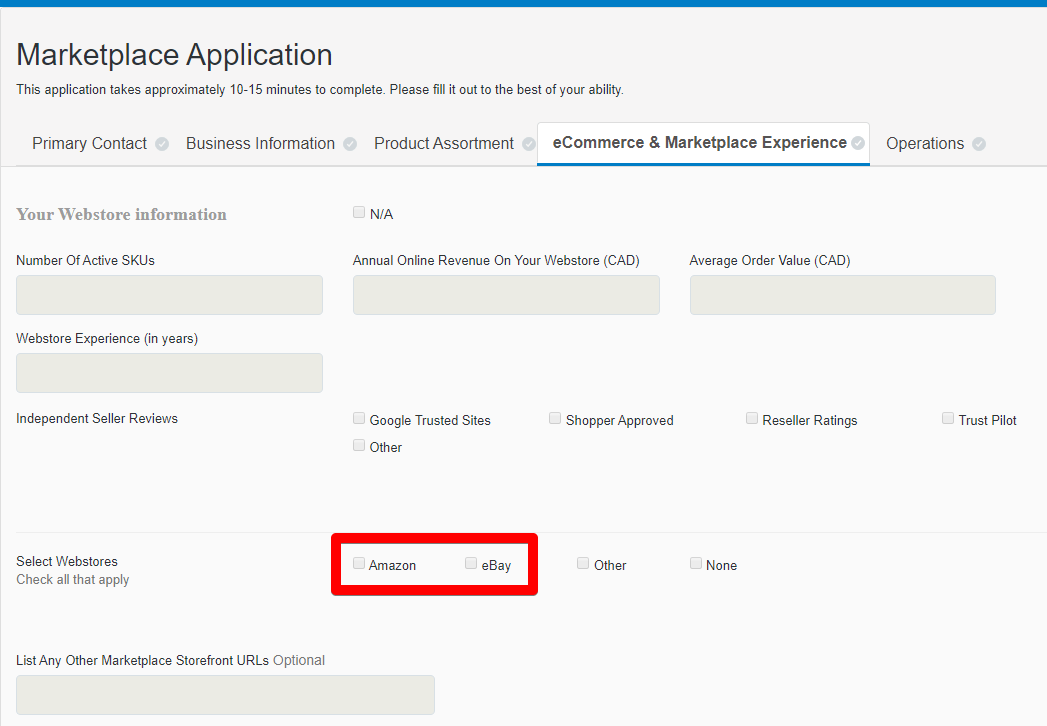Viewport: 1047px width, 726px height.
Task: Check the Shopper Approved option
Action: click(x=555, y=417)
